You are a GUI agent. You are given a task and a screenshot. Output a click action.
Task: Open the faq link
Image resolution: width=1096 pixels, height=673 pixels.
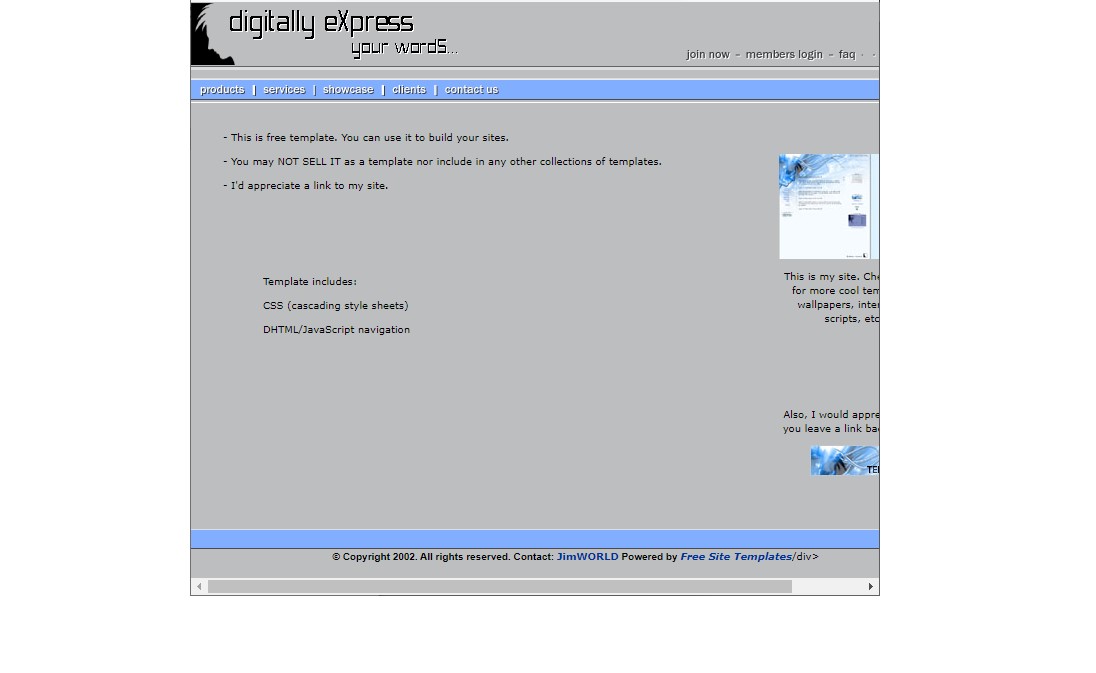[847, 55]
